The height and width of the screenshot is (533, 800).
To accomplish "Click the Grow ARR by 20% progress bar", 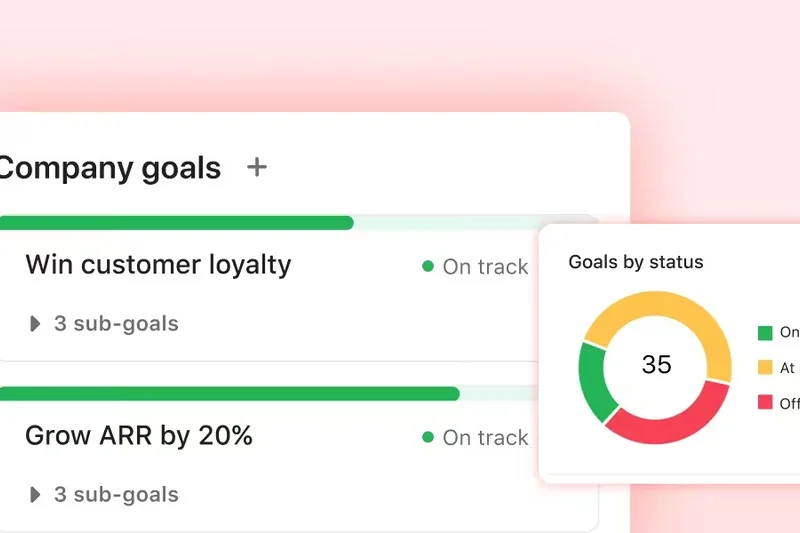I will point(229,394).
